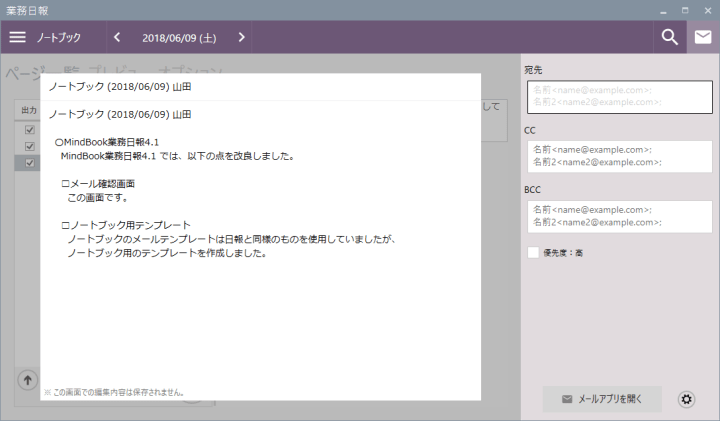Click 出力 column header

(x=29, y=110)
